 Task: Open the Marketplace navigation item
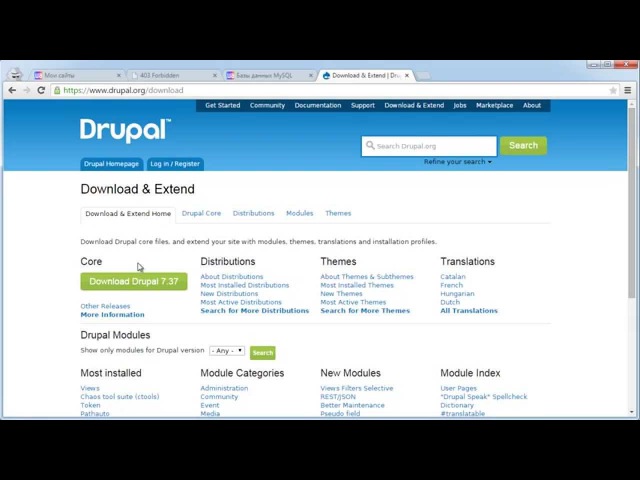(494, 105)
